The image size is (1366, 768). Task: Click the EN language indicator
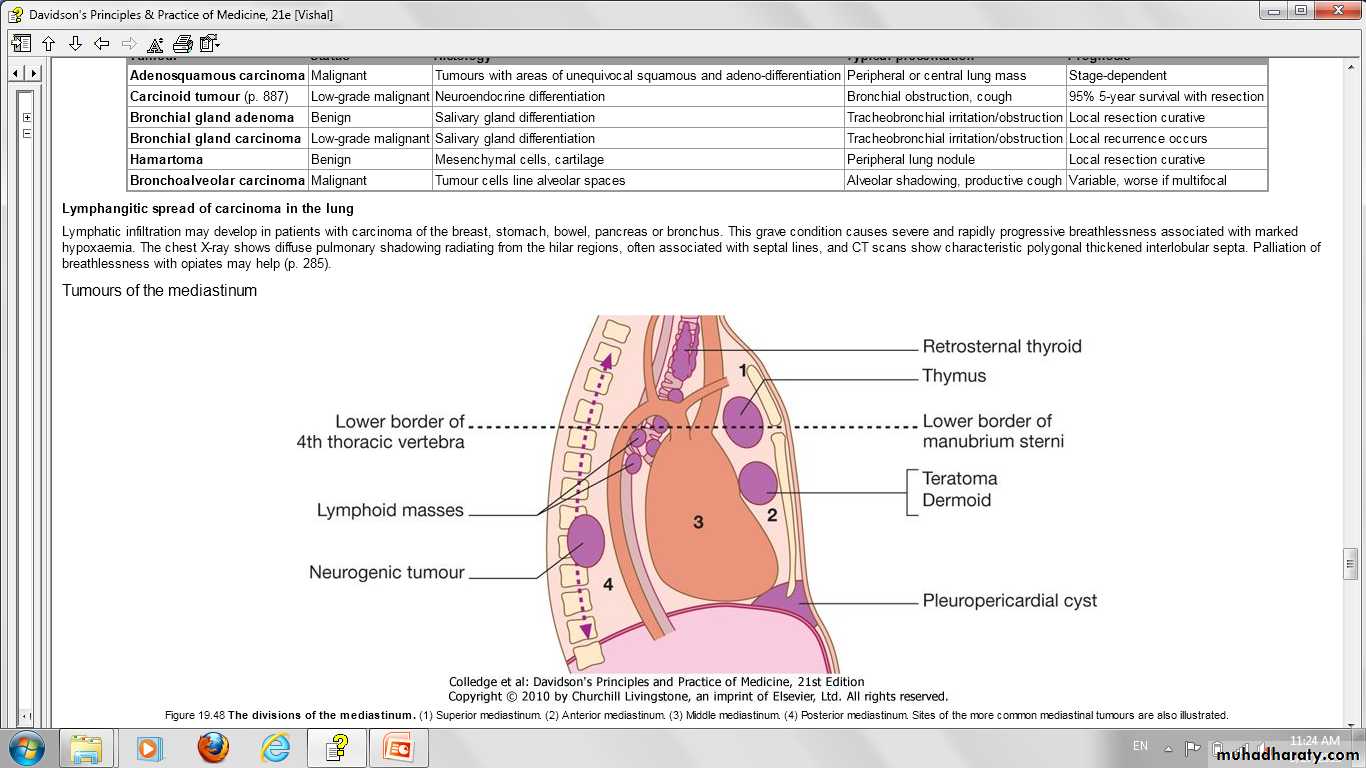point(1140,746)
